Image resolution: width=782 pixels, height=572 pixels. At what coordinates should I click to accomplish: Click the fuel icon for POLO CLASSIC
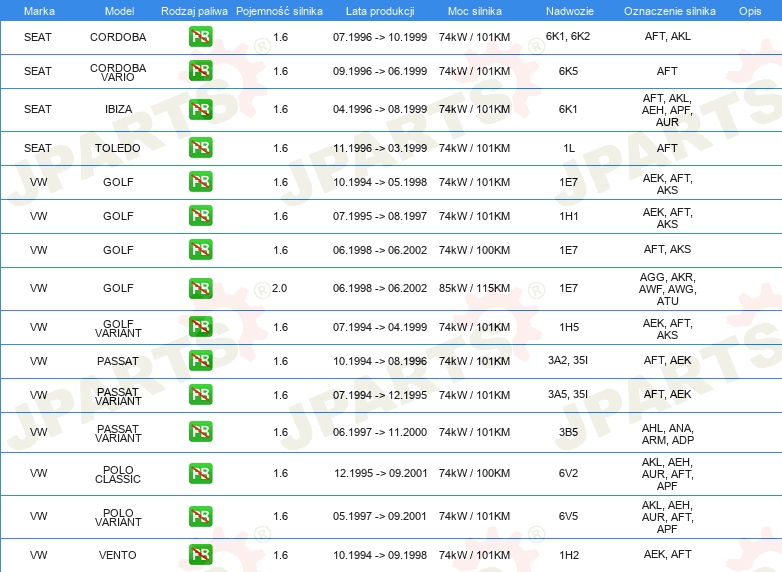200,473
